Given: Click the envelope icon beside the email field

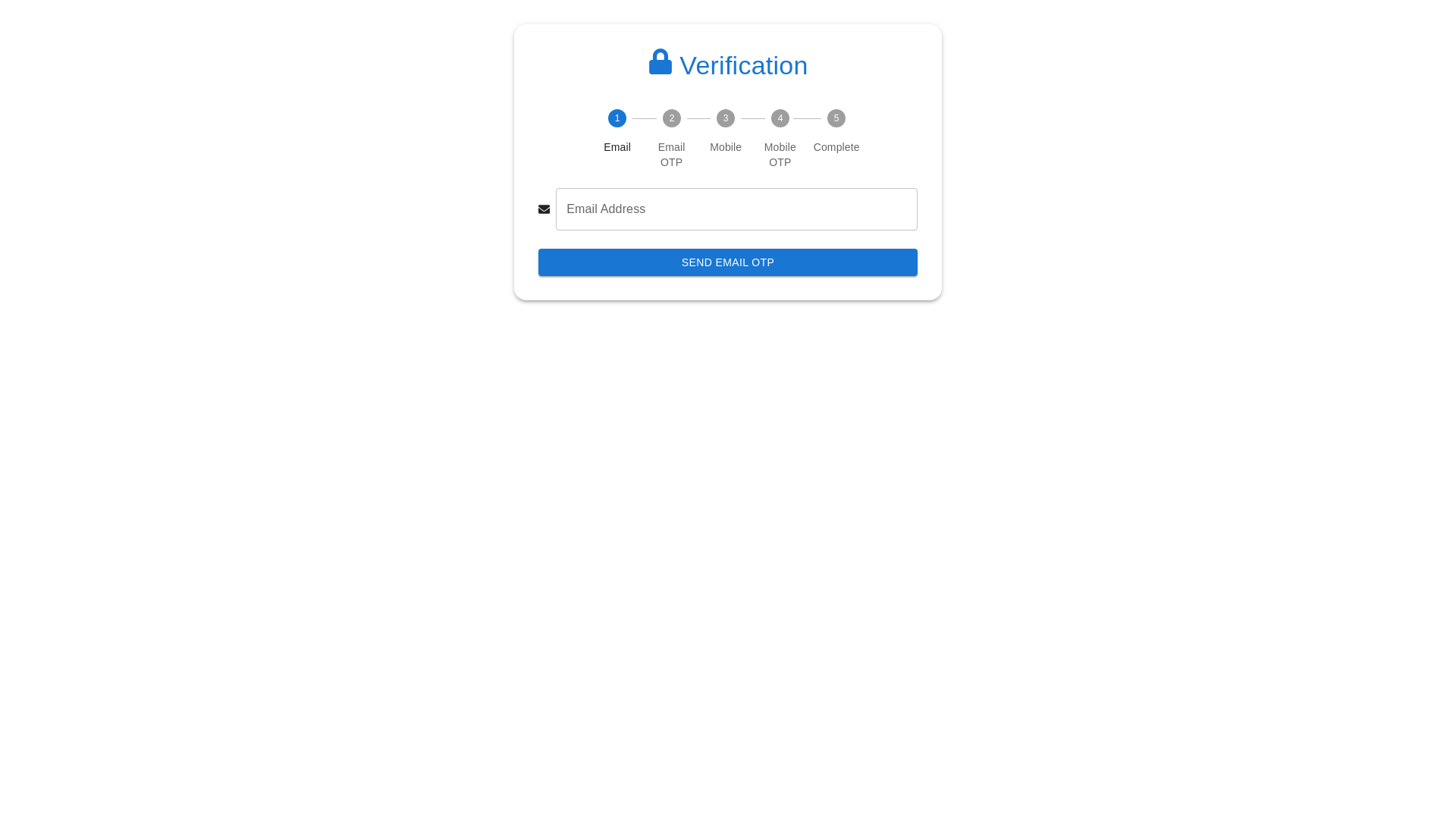Looking at the screenshot, I should tap(544, 209).
